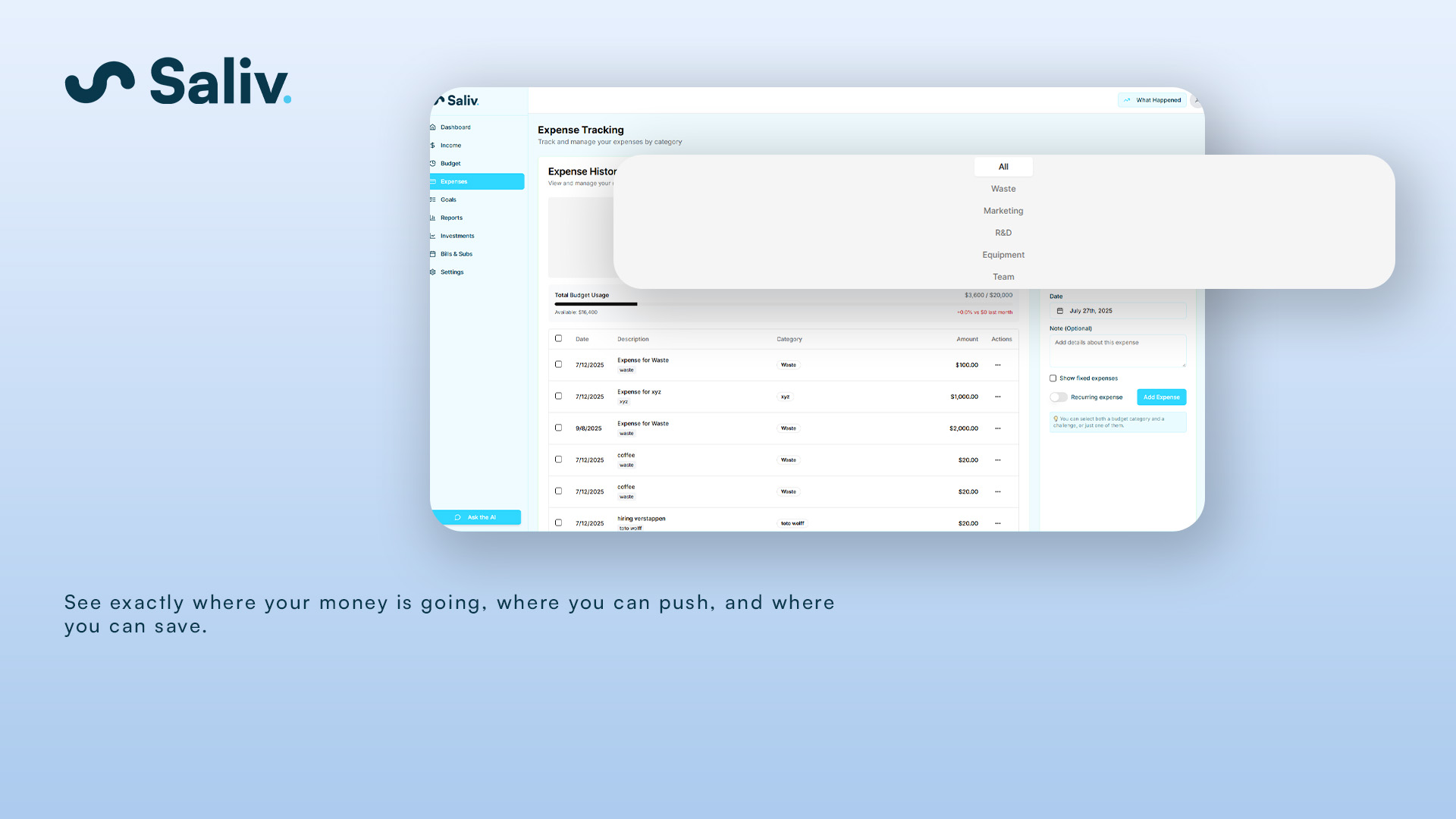Click the Dashboard home icon in sidebar
This screenshot has height=819, width=1456.
433,127
